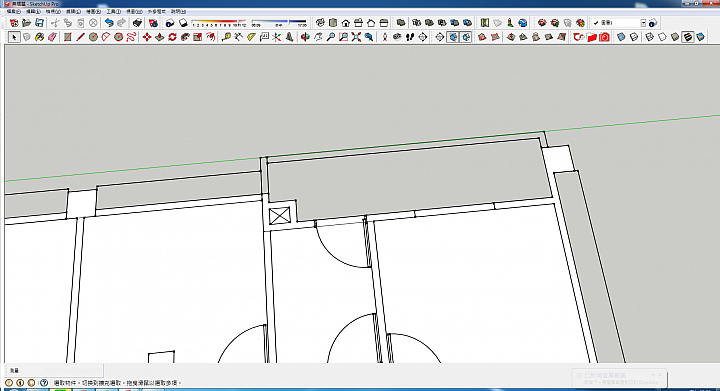Select the Arc drawing tool
This screenshot has height=391, width=720.
click(106, 37)
